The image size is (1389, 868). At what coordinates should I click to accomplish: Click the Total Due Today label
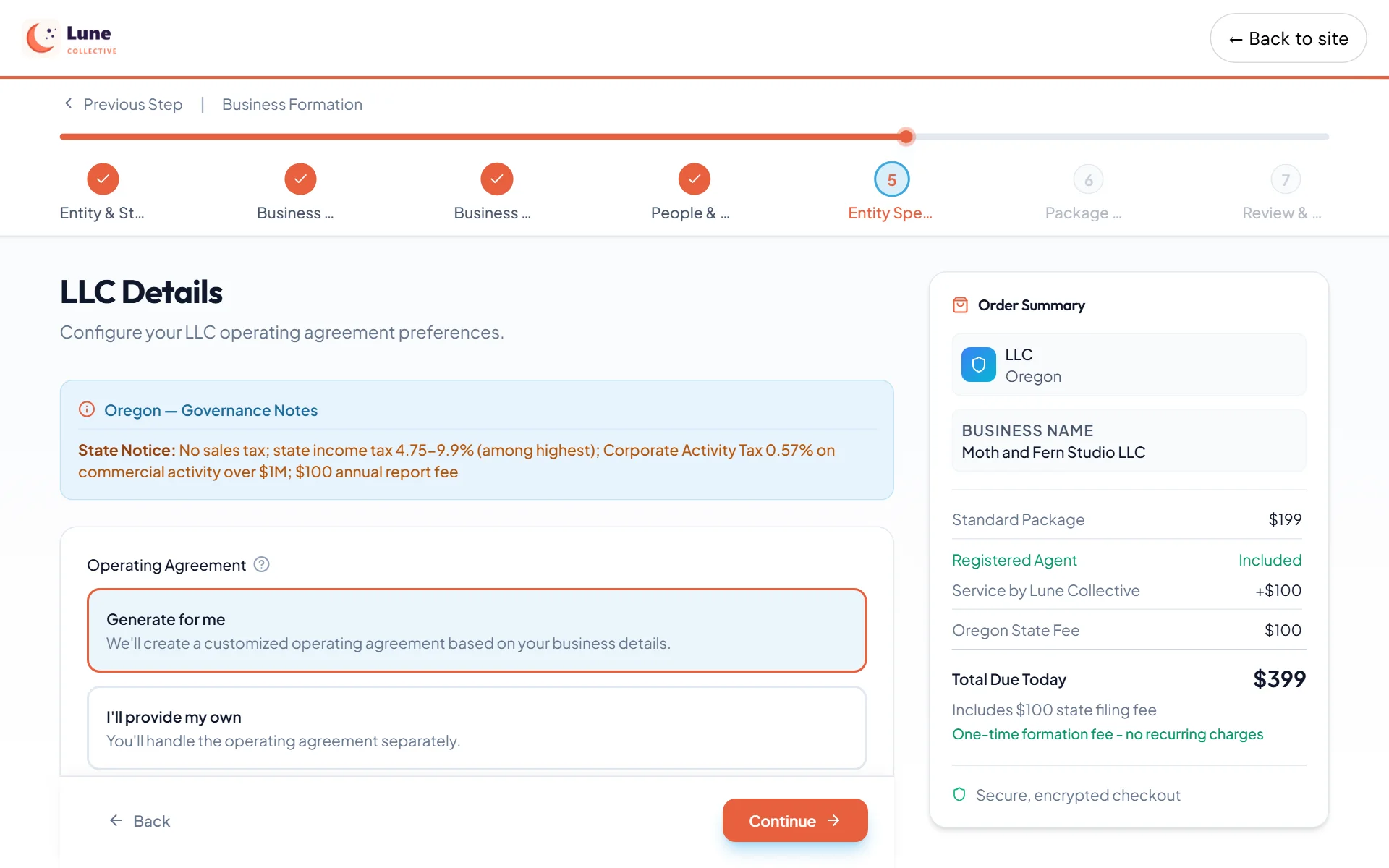(1008, 679)
